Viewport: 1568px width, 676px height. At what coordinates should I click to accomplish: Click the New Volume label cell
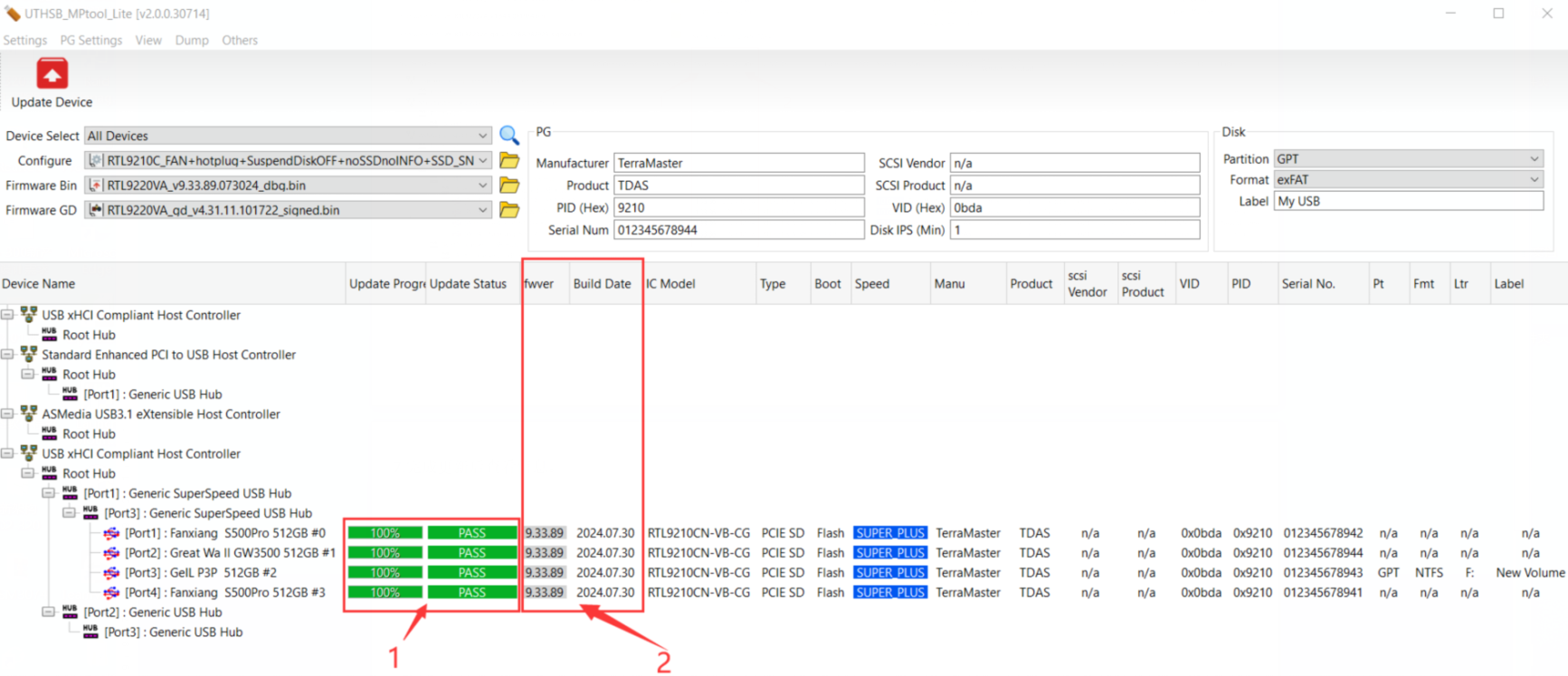coord(1530,573)
